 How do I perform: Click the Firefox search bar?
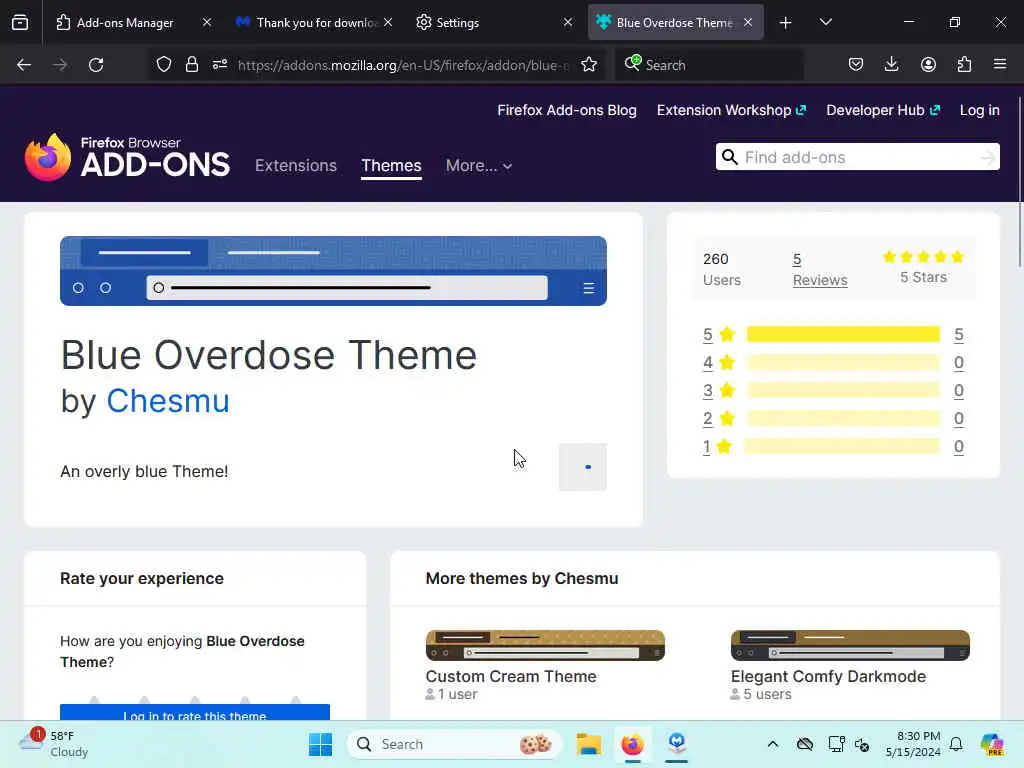point(708,65)
